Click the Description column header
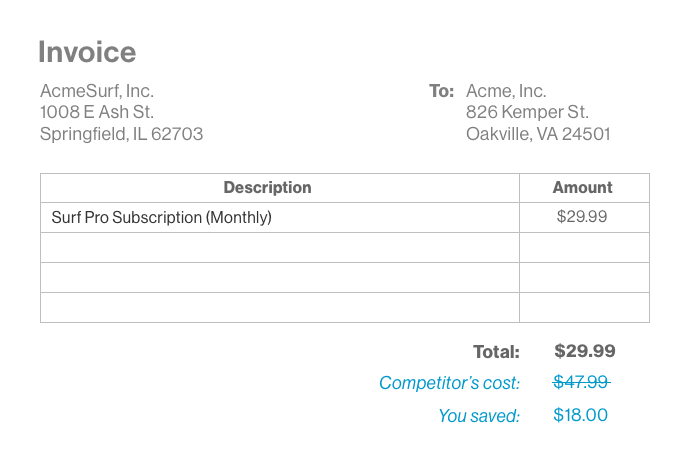The image size is (690, 460). (267, 188)
